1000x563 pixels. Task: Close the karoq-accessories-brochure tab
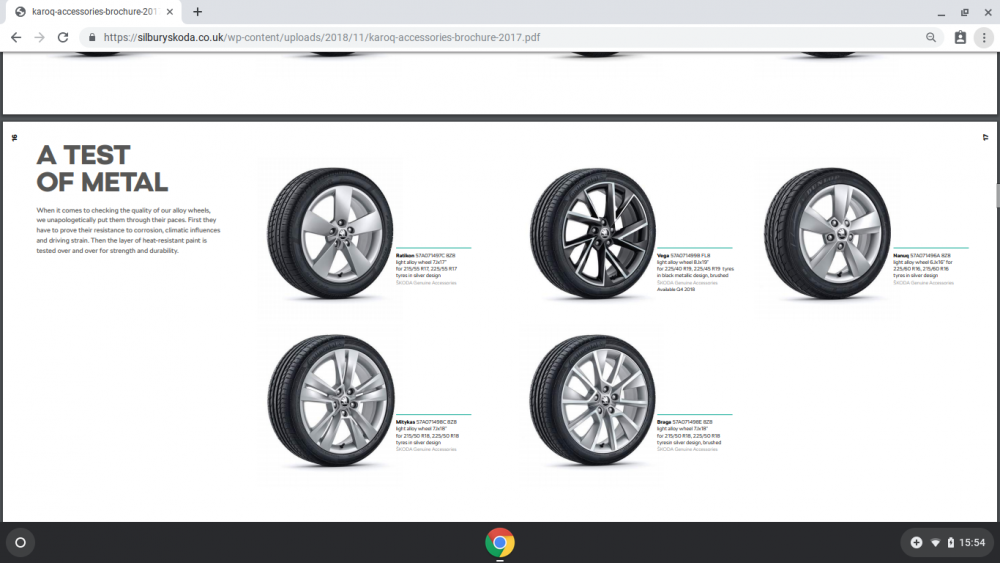[170, 11]
